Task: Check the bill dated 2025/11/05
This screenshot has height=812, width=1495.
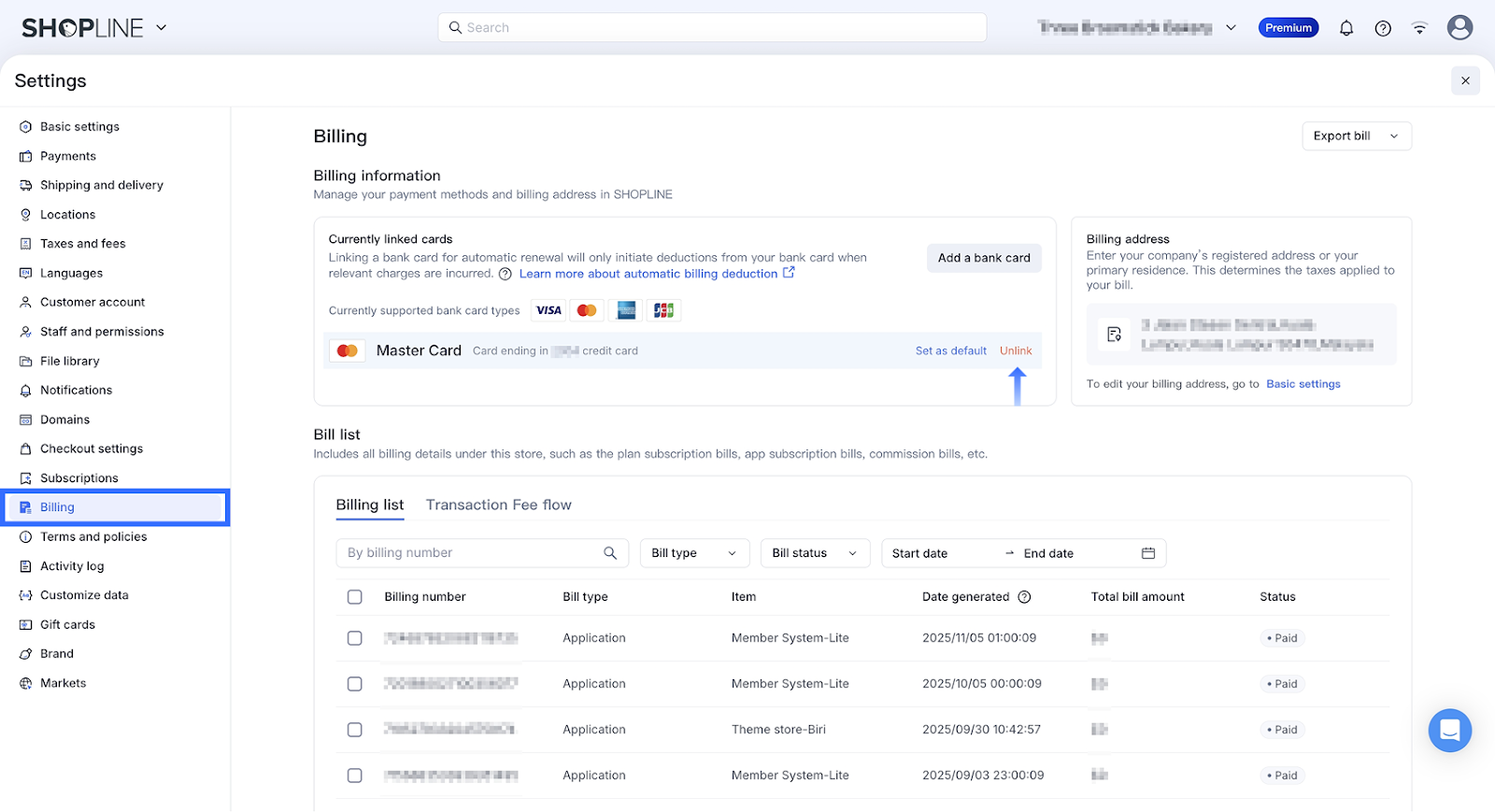Action: 355,638
